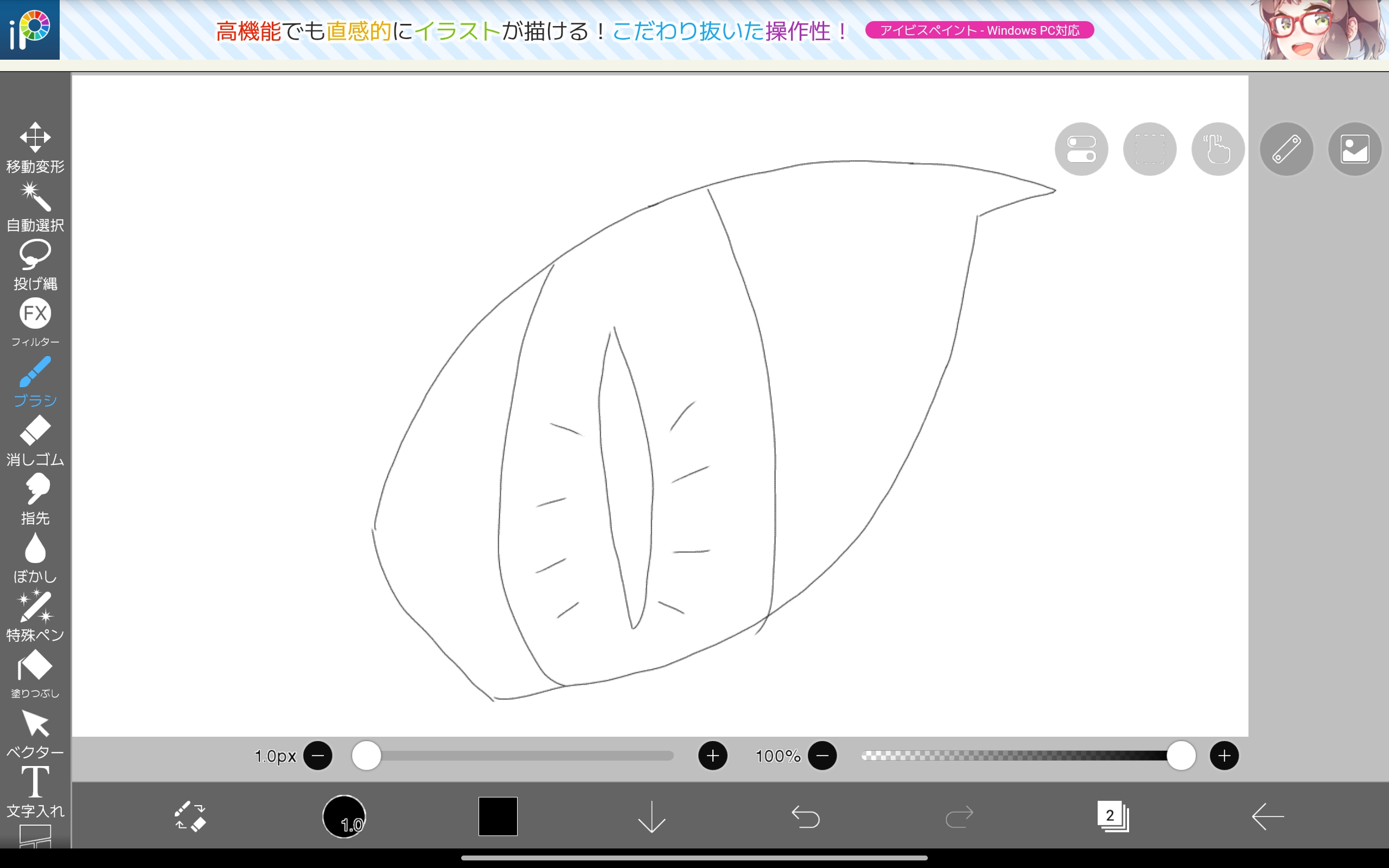Viewport: 1389px width, 868px height.
Task: Select the 投げ縄 lasso tool
Action: pyautogui.click(x=35, y=265)
